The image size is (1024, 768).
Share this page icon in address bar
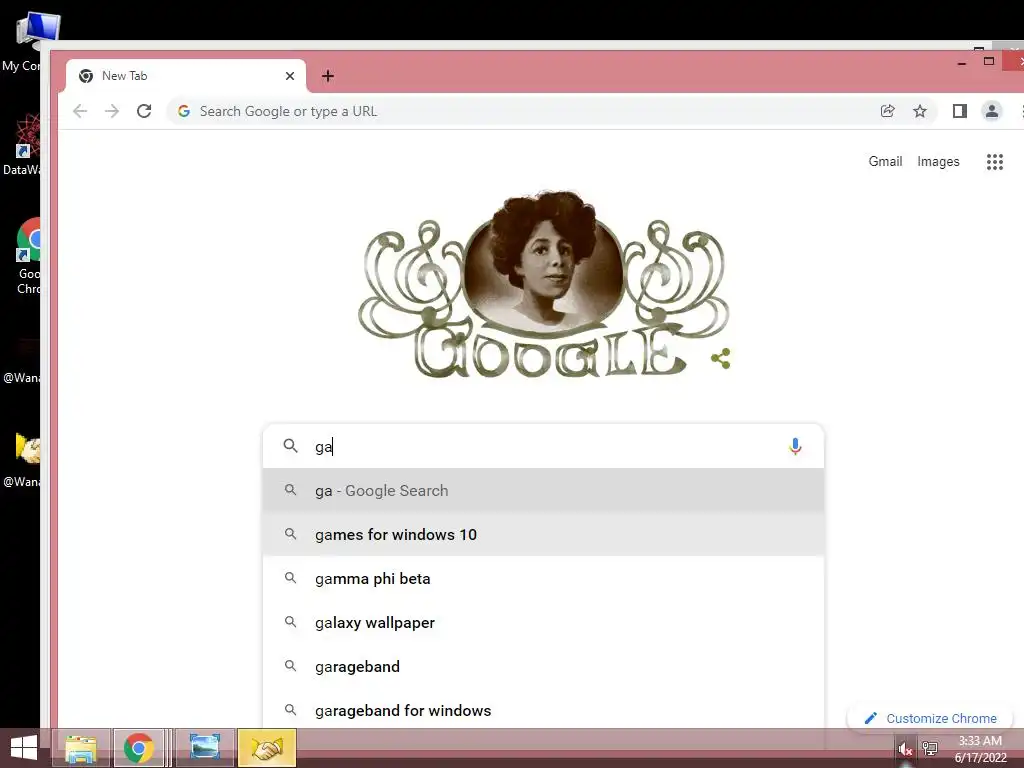(x=888, y=111)
